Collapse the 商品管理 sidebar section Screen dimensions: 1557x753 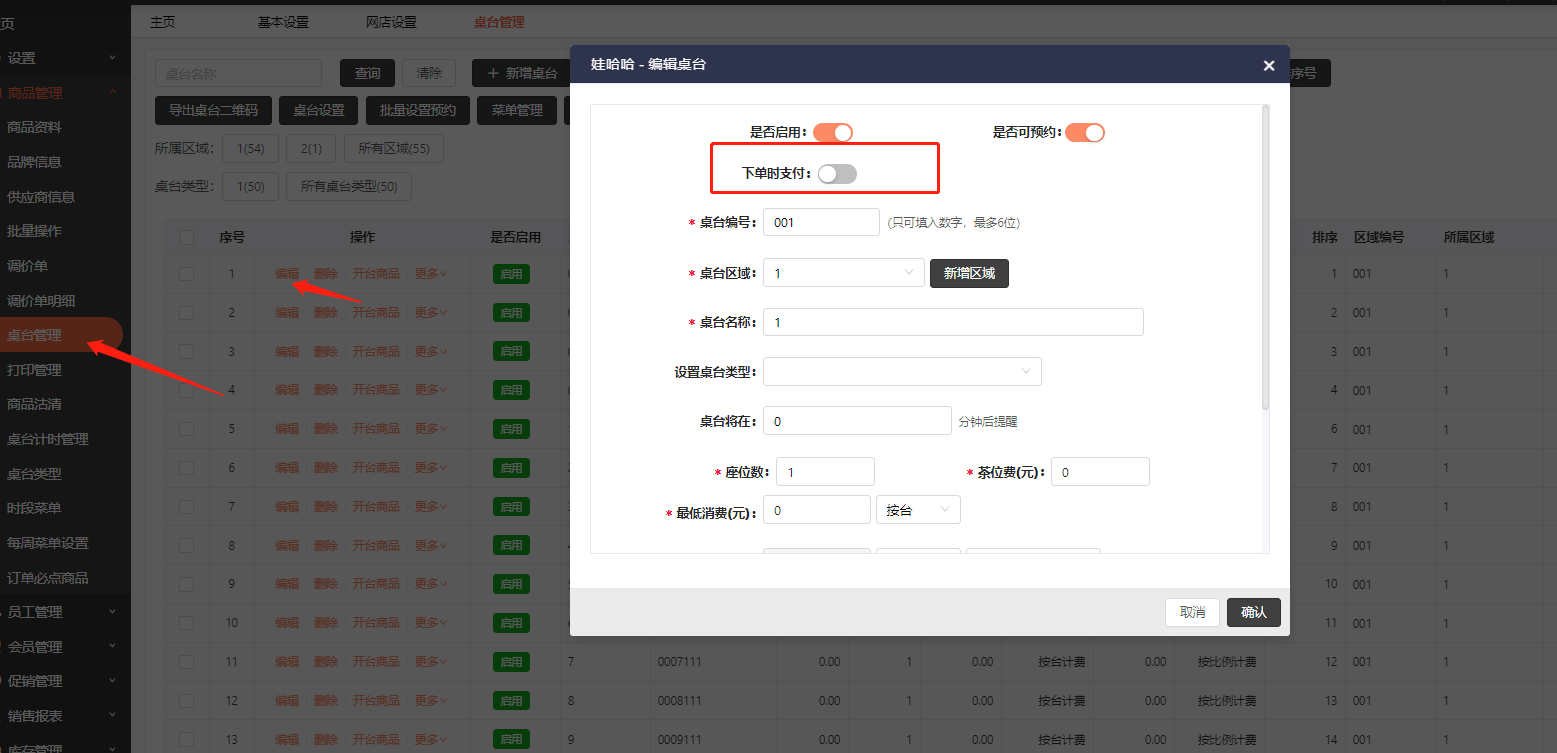(60, 93)
